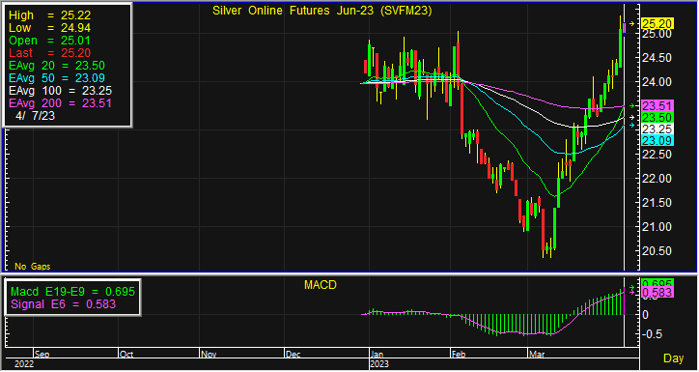Select the Signal E6 = 0.583 legend line

point(63,305)
